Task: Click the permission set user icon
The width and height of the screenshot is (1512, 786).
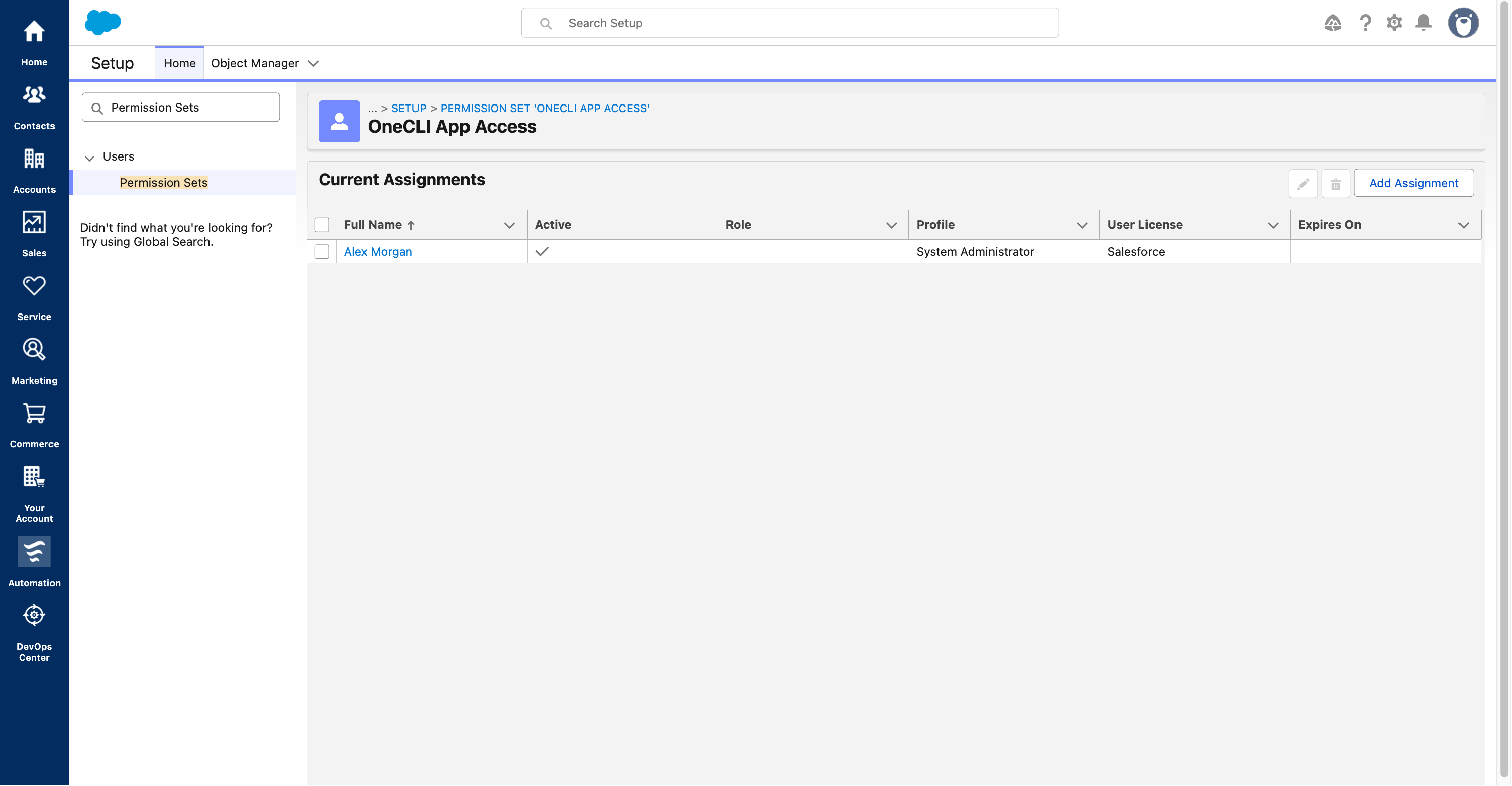Action: tap(339, 122)
